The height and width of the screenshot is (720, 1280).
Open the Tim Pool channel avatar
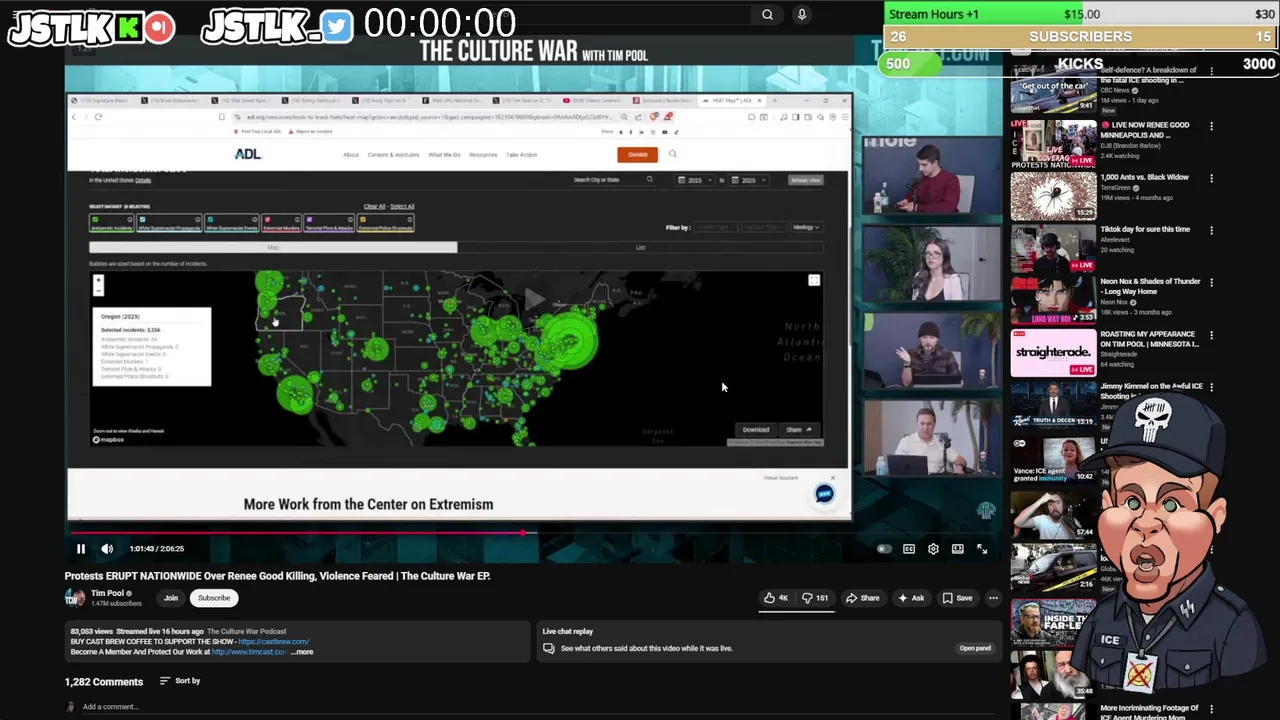pyautogui.click(x=75, y=598)
